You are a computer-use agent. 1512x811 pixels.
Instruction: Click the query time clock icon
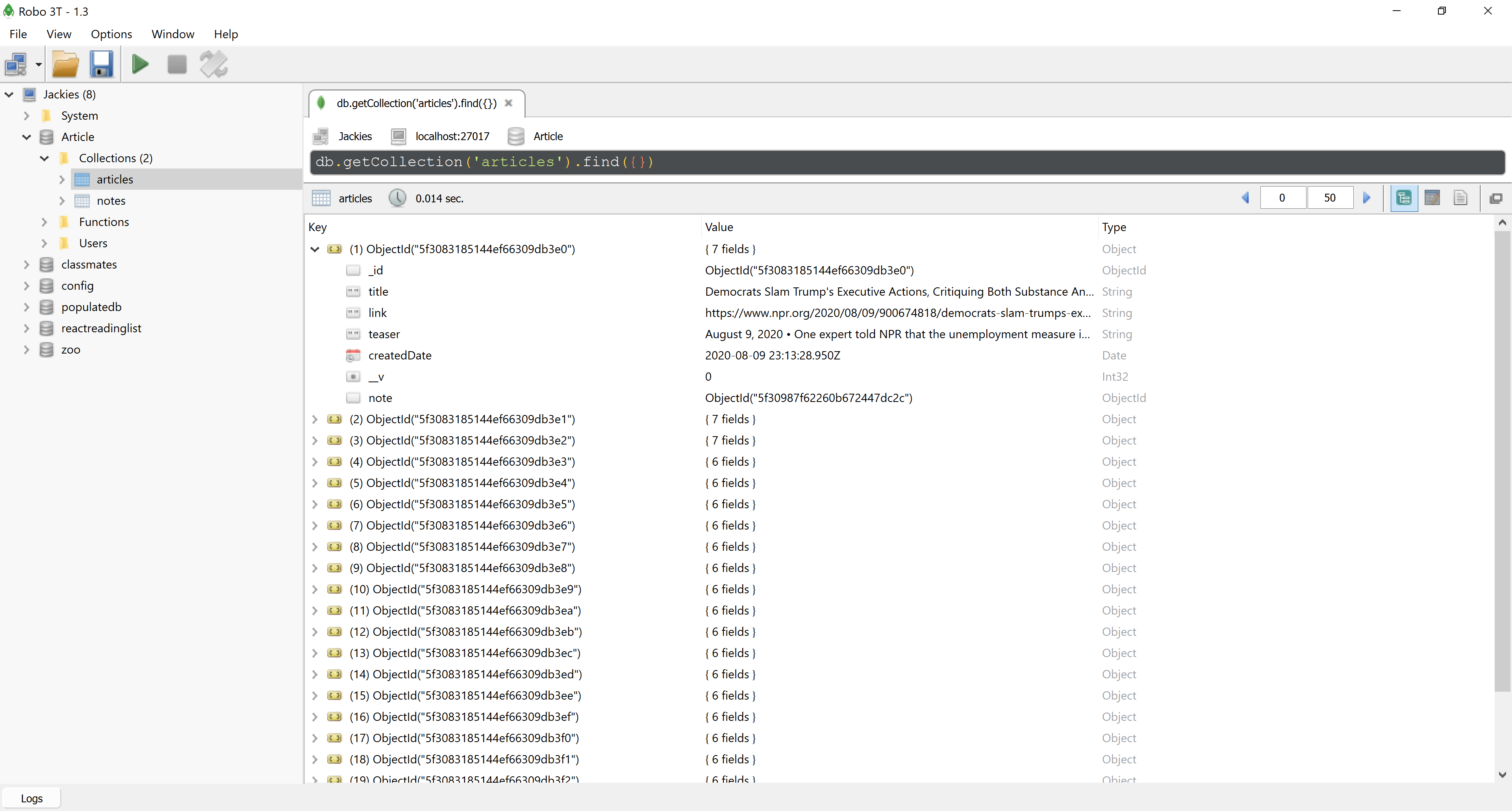397,198
